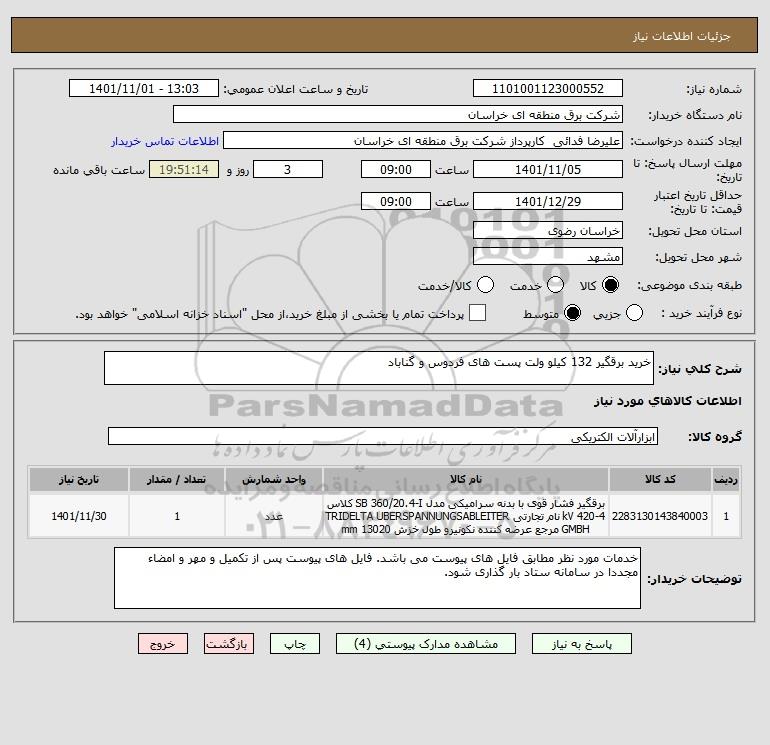Click the خروج exit button
The width and height of the screenshot is (770, 745).
pos(163,644)
